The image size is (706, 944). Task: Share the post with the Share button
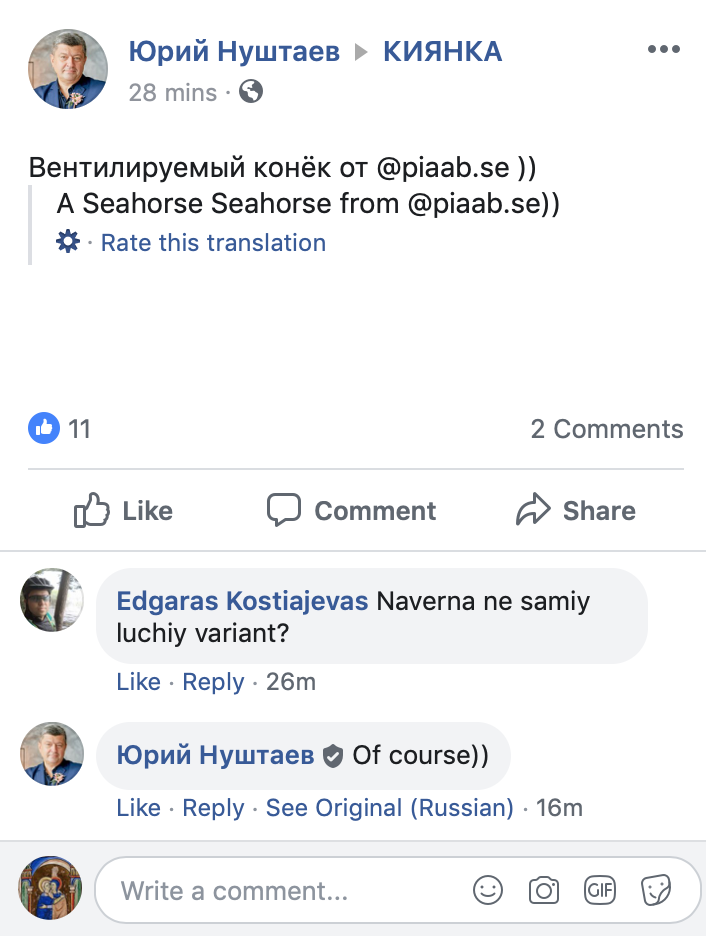click(x=576, y=511)
